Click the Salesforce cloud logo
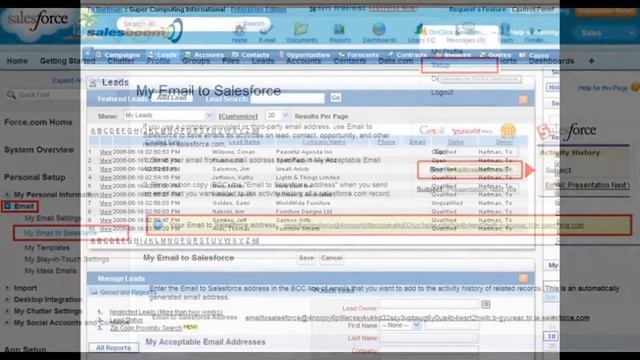This screenshot has height=360, width=640. [x=38, y=24]
